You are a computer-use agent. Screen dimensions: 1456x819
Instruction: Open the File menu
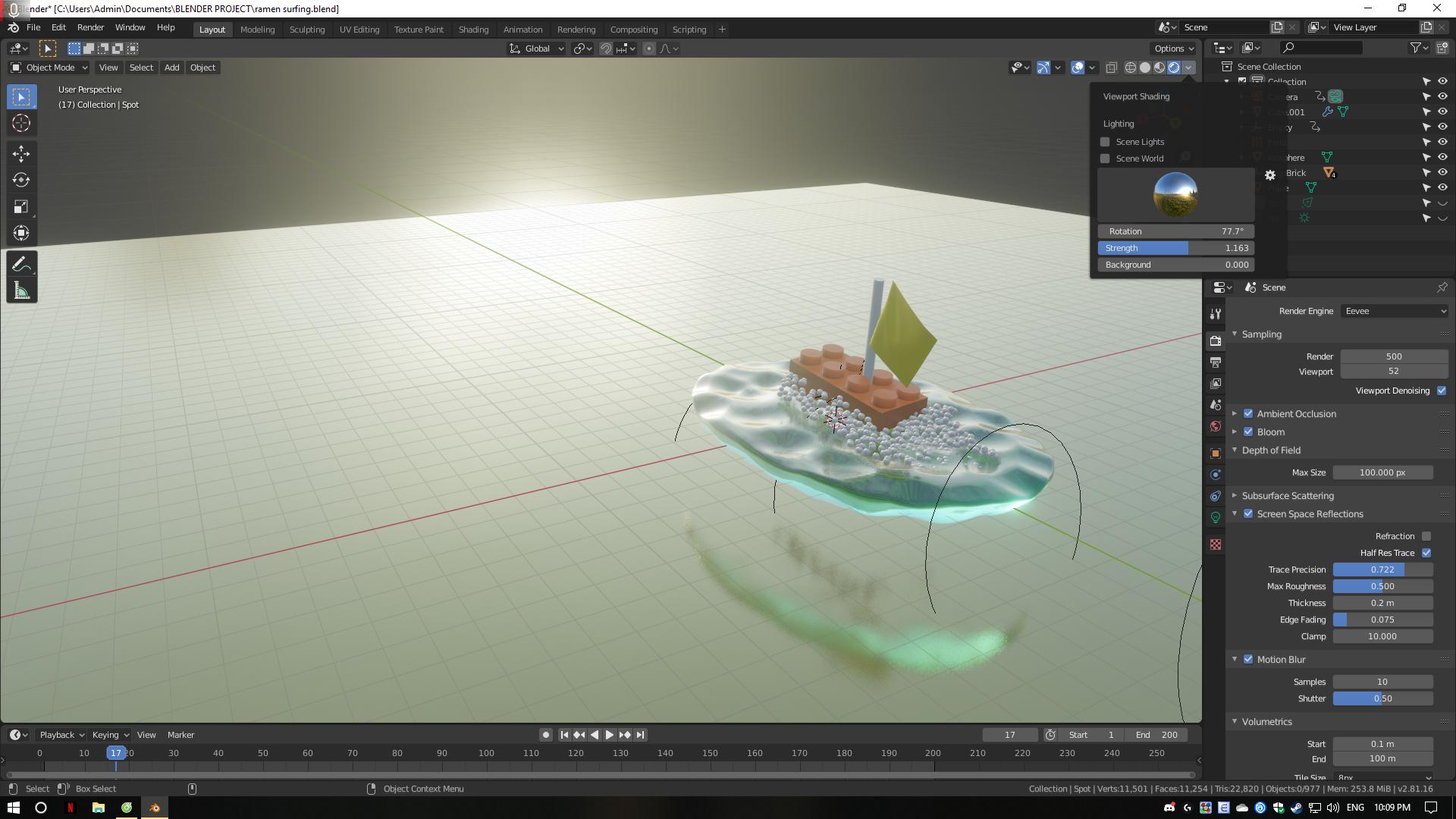(x=33, y=27)
